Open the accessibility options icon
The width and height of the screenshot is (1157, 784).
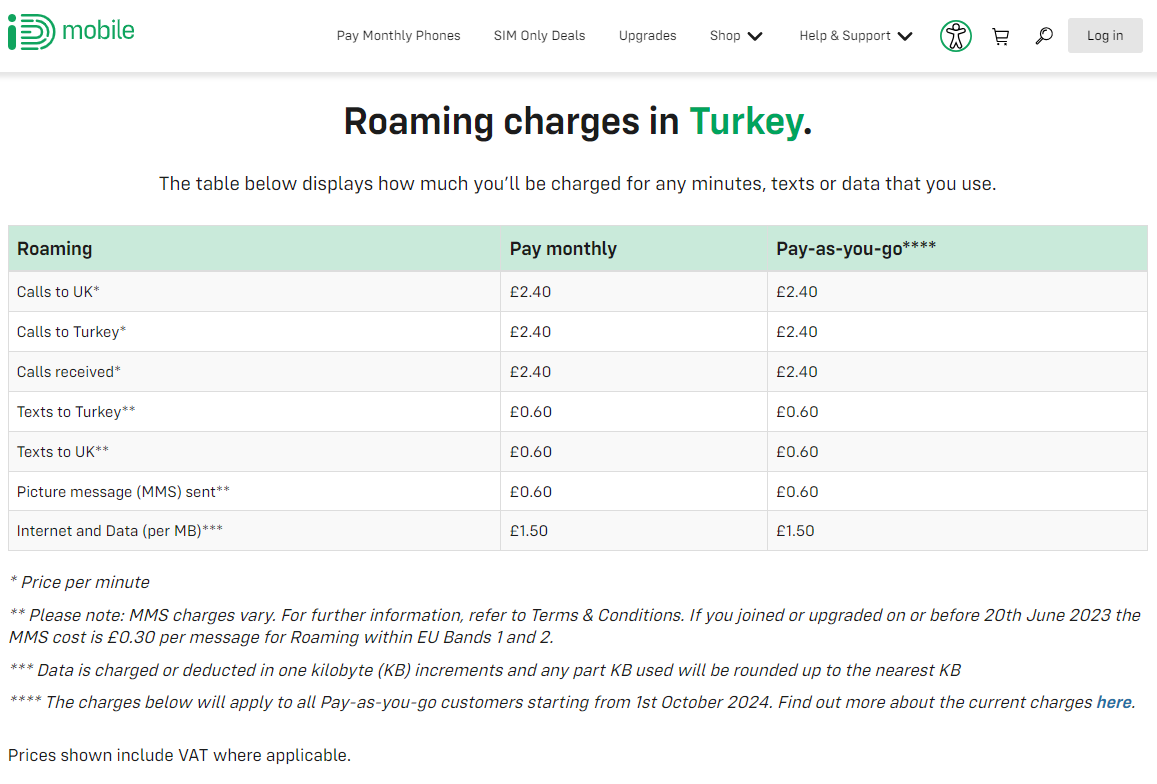(956, 36)
